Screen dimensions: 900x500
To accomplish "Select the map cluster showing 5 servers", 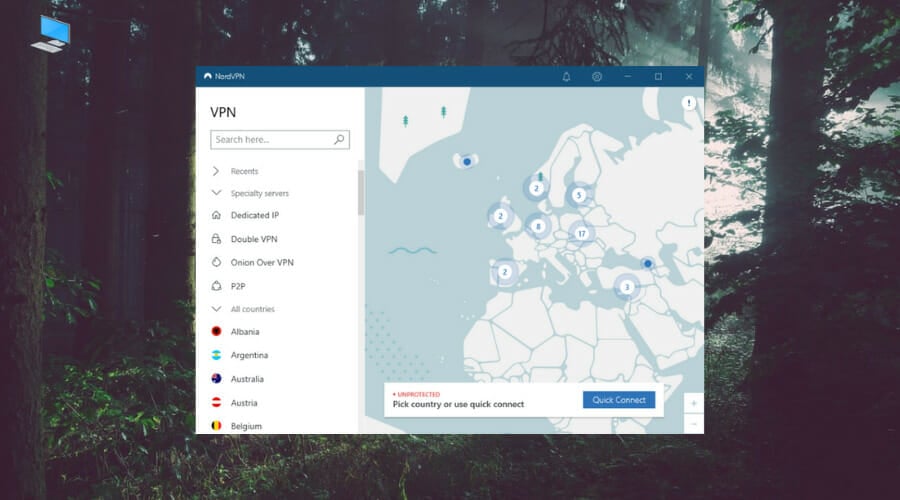I will (x=579, y=195).
